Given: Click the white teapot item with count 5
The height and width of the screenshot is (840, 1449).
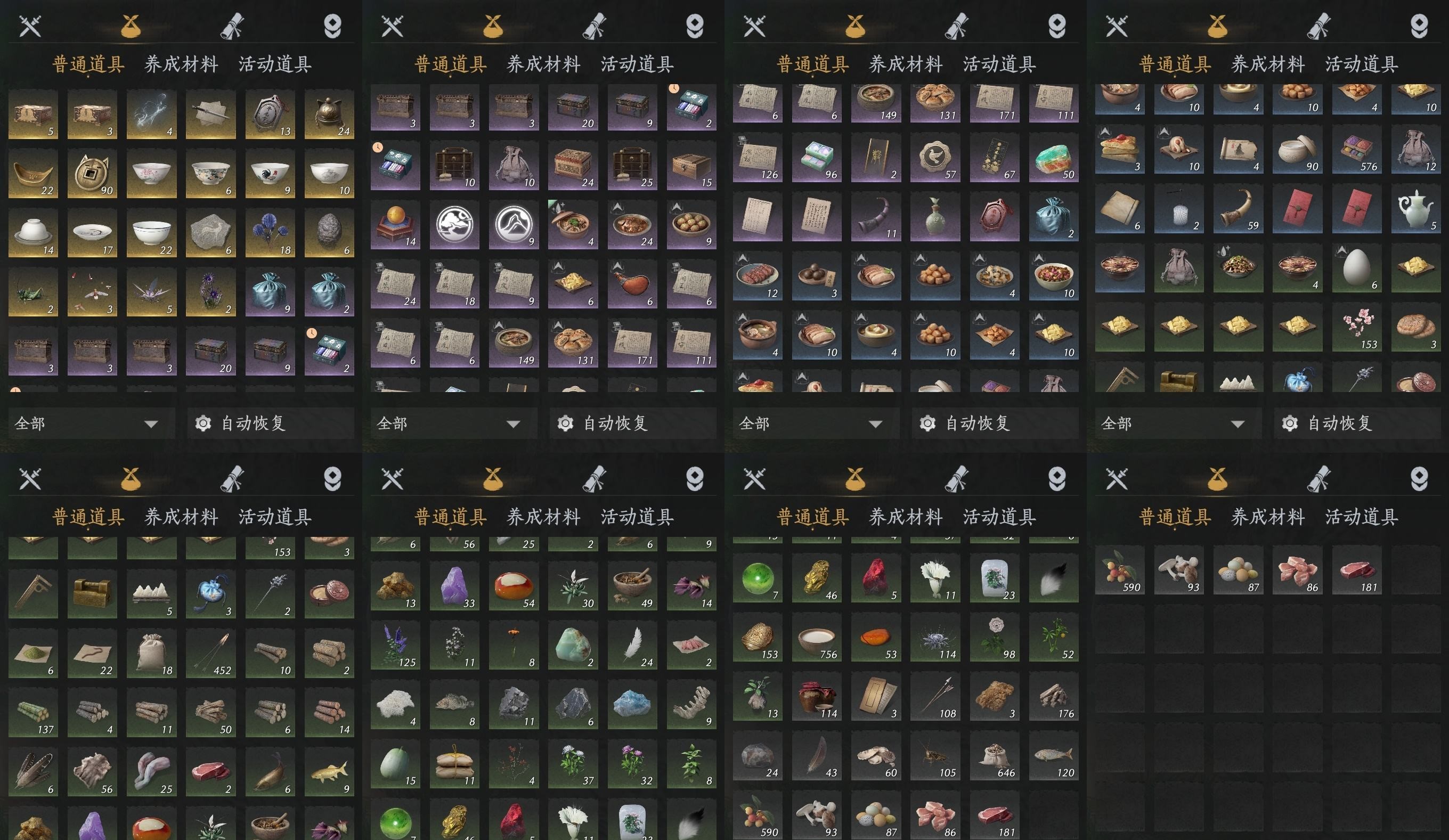Looking at the screenshot, I should pos(1416,209).
